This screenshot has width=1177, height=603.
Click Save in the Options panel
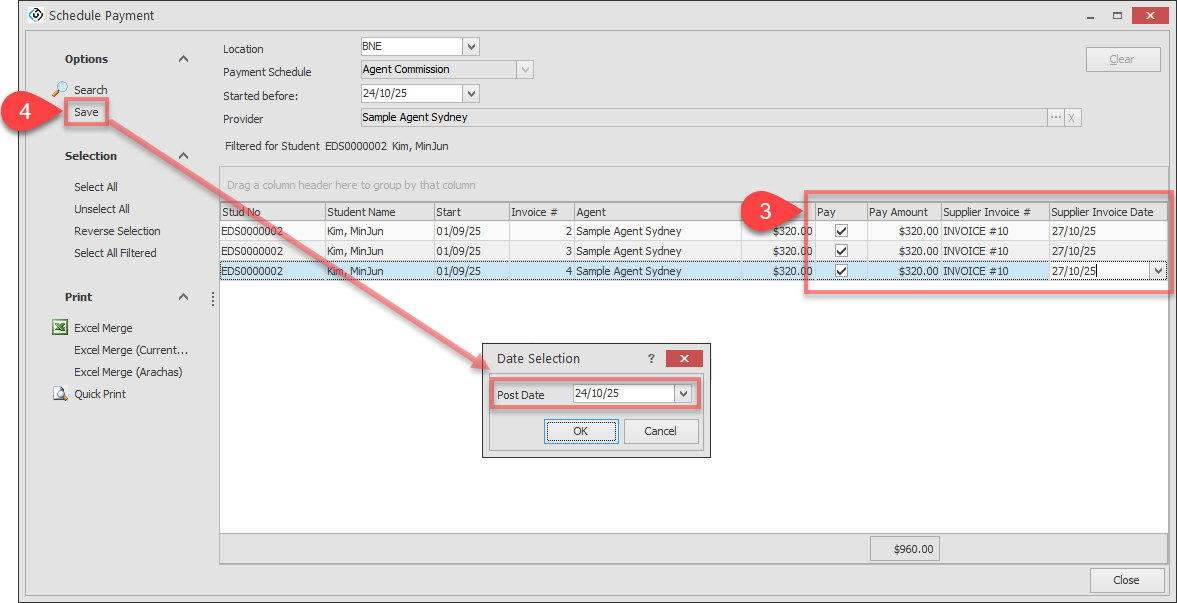coord(86,112)
